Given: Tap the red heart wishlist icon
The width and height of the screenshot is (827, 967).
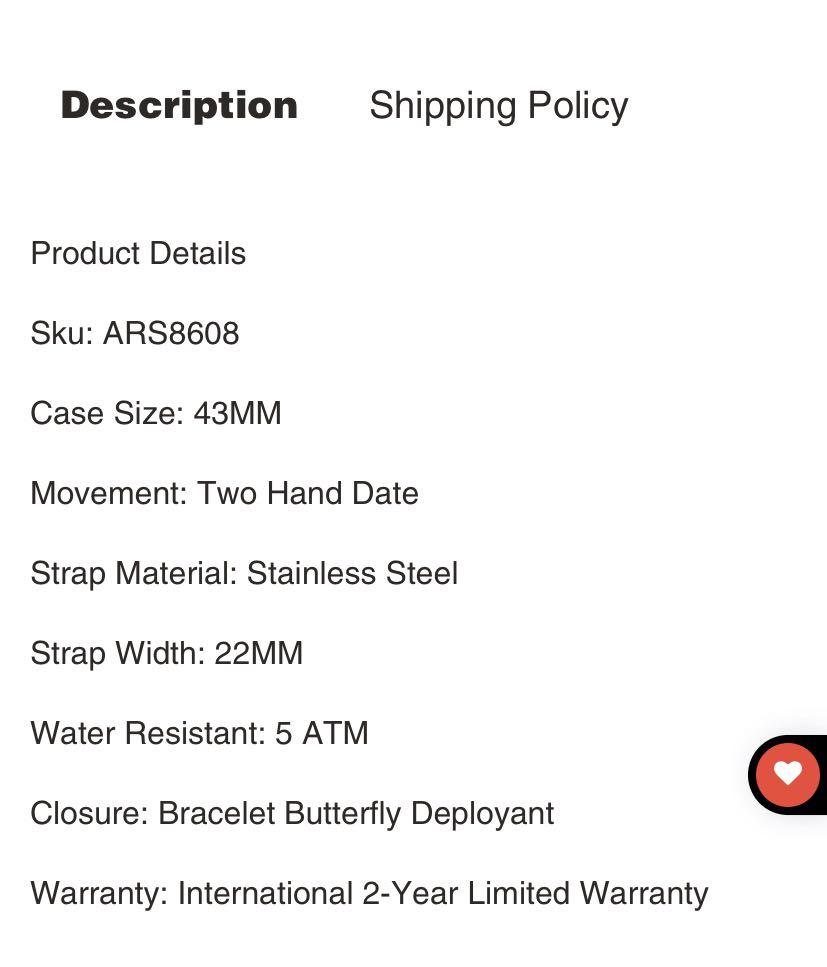Looking at the screenshot, I should (x=788, y=774).
